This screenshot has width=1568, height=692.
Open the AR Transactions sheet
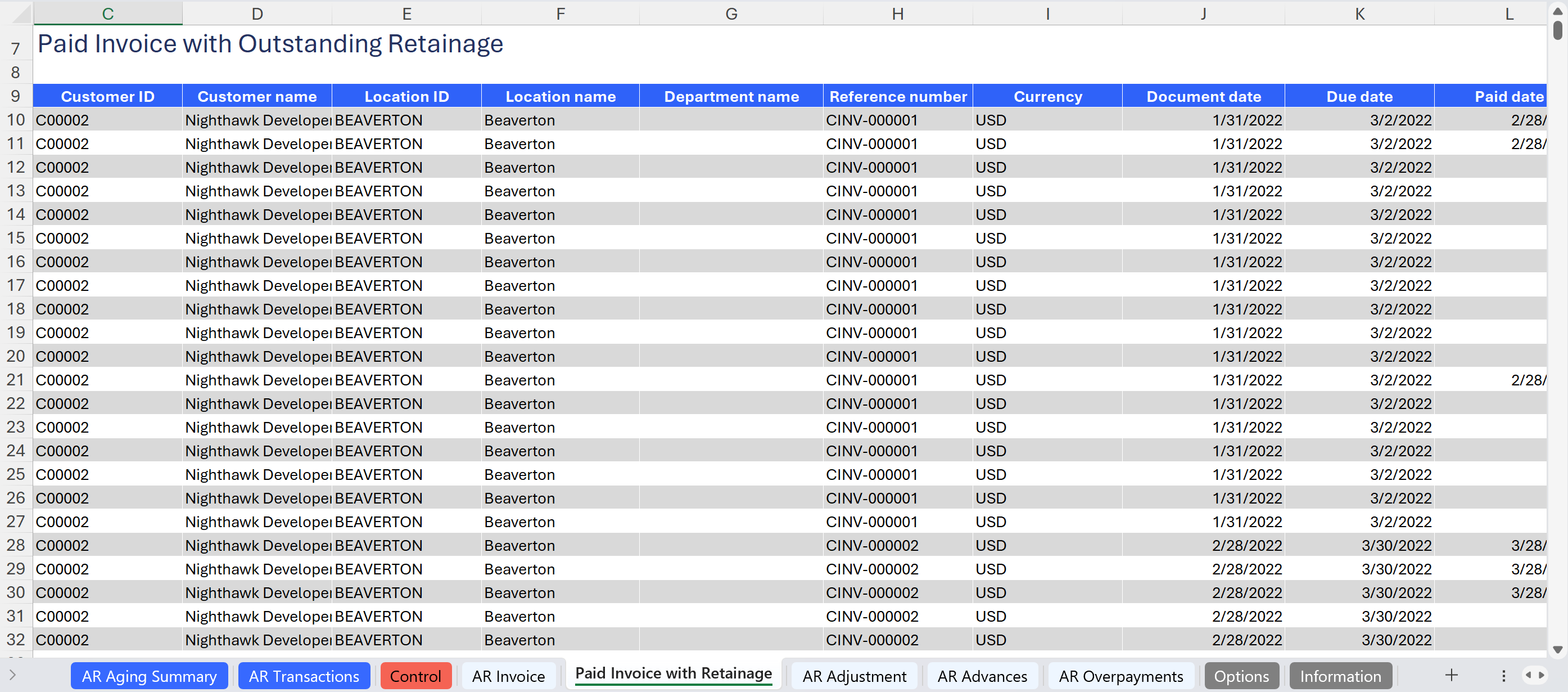(304, 676)
